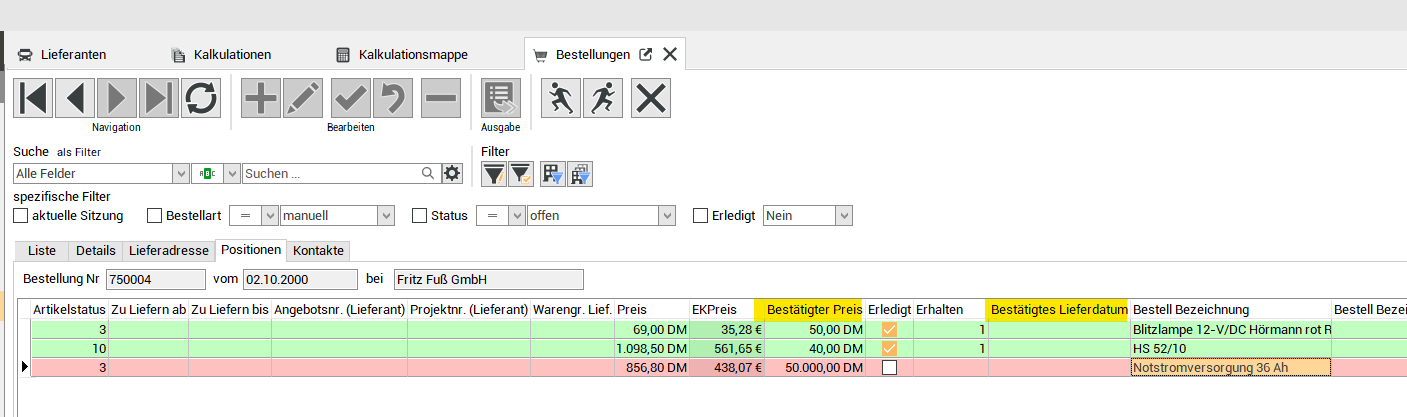1407x417 pixels.
Task: Open the ABC search mode dropdown
Action: pos(232,174)
